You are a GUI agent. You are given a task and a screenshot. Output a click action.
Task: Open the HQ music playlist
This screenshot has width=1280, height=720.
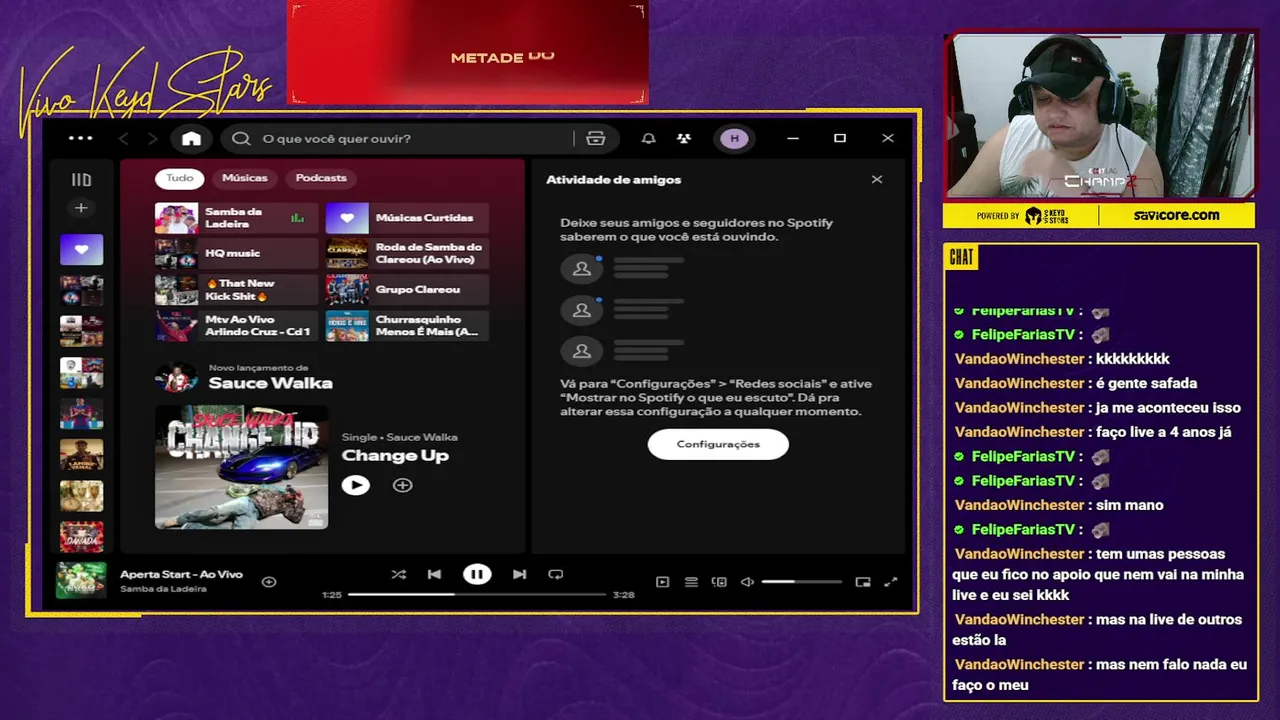(x=236, y=254)
